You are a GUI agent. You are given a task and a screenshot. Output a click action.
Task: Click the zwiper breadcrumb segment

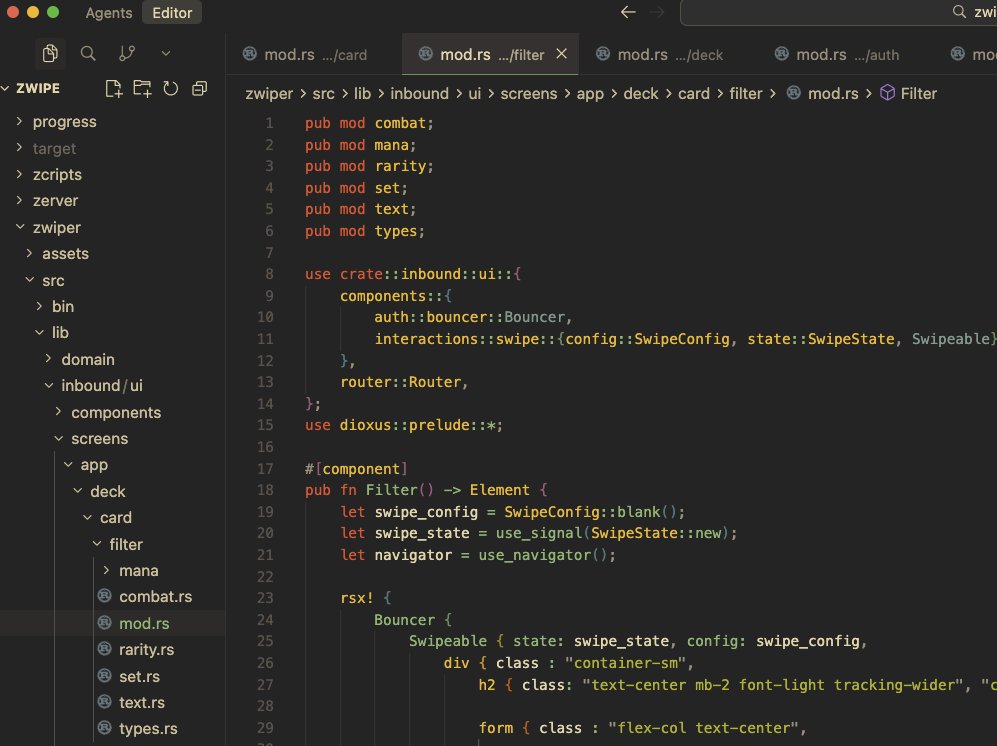click(x=269, y=93)
